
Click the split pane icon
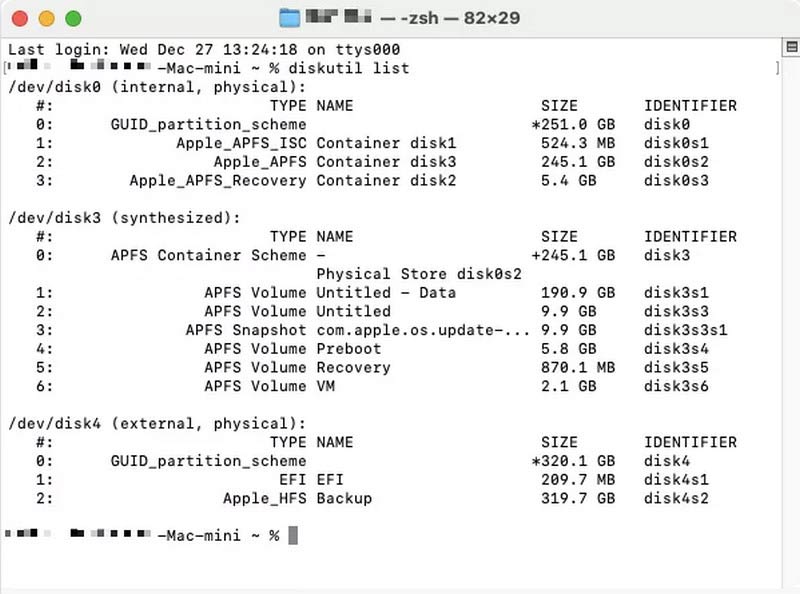(790, 49)
